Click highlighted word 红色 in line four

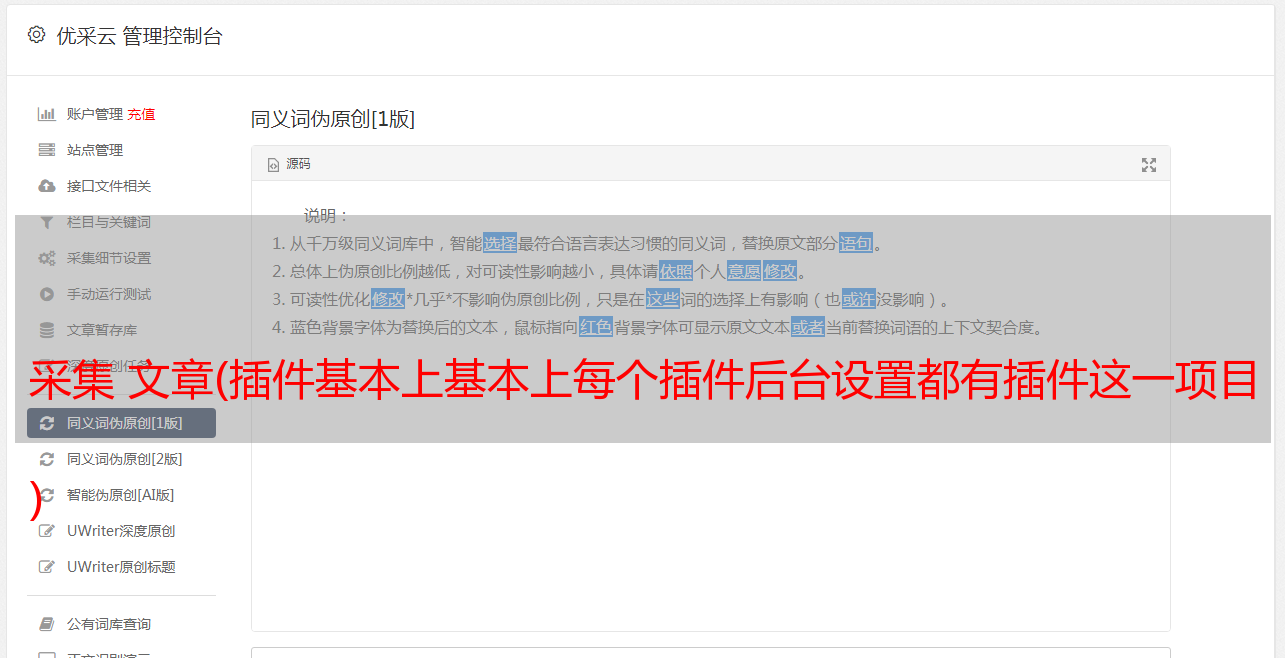596,327
